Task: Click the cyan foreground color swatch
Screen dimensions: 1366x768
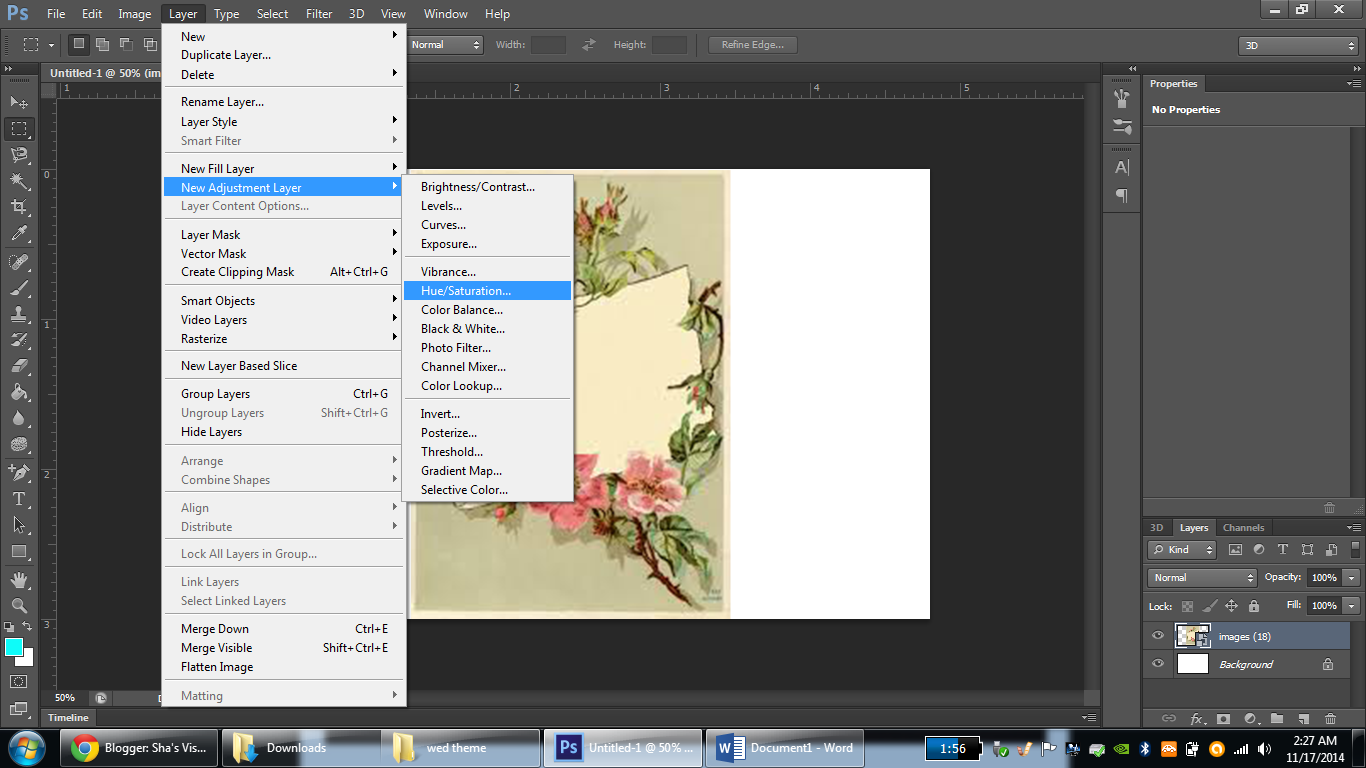Action: 14,647
